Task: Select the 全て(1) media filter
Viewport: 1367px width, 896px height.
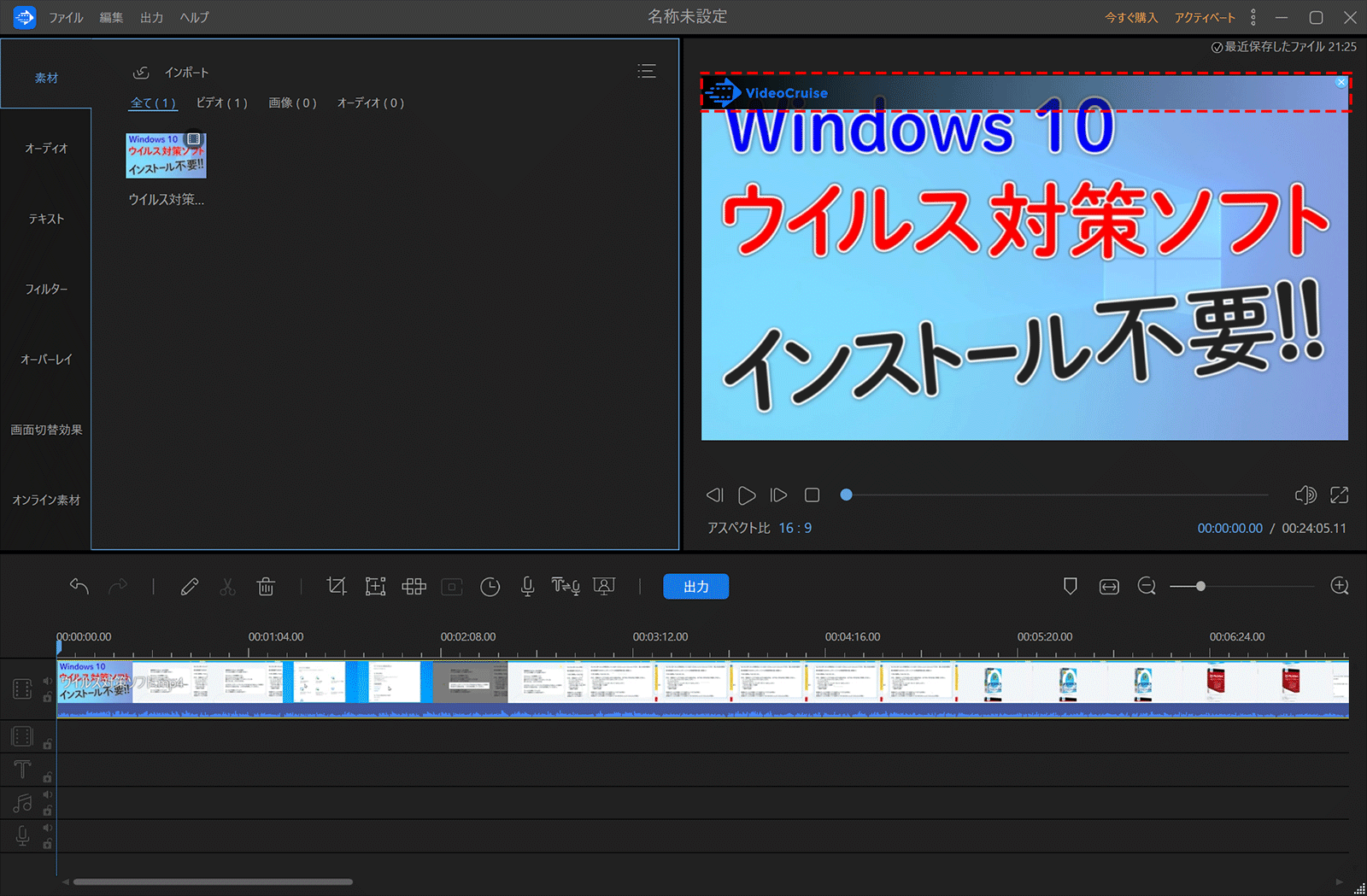Action: tap(153, 102)
